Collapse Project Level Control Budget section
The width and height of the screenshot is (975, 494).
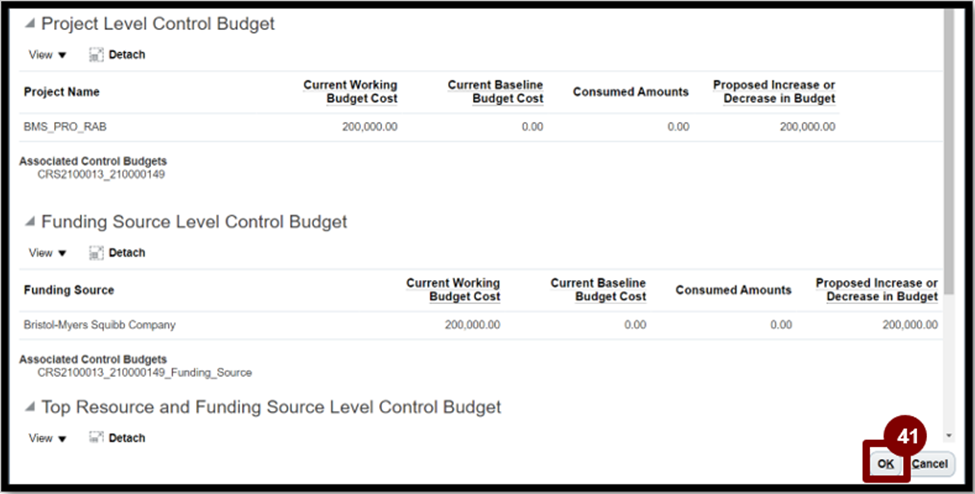(x=29, y=24)
